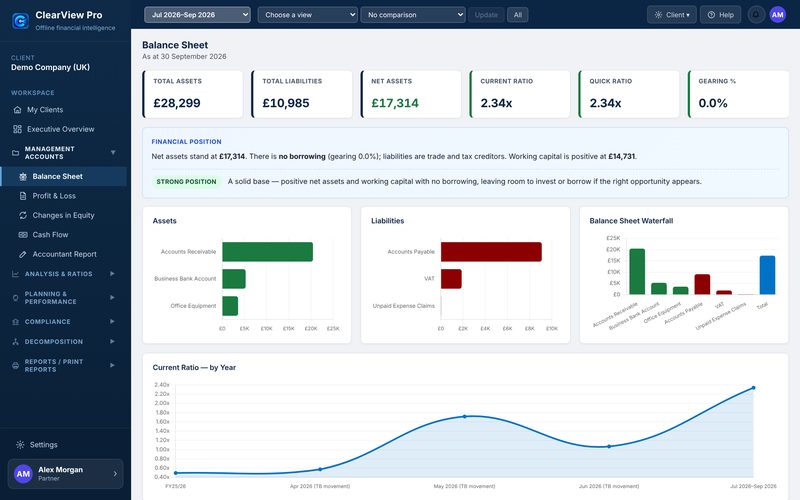This screenshot has width=800, height=500.
Task: Click the Profit & Loss document icon
Action: click(23, 196)
